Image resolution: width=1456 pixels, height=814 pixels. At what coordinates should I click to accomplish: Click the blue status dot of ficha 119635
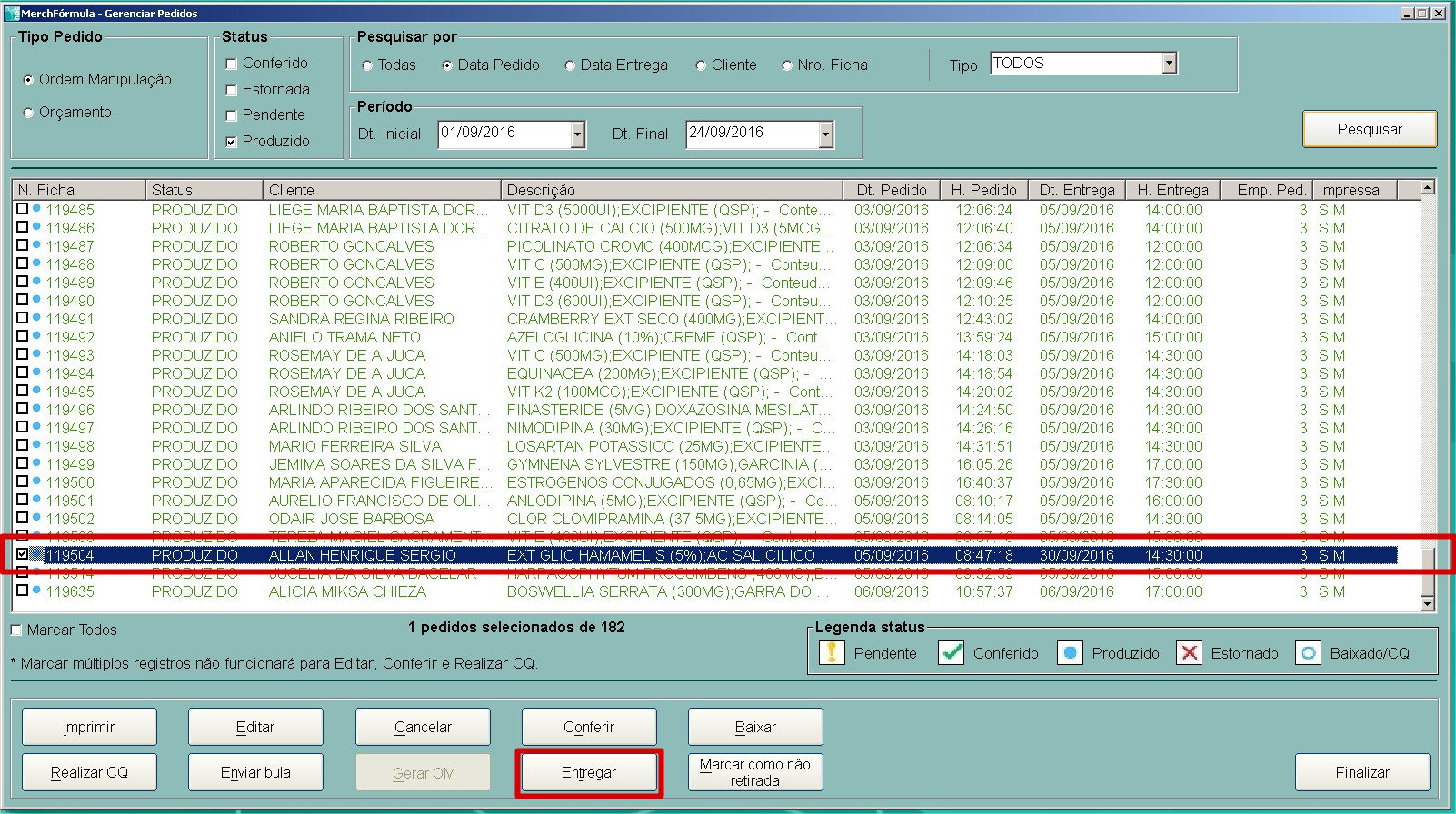pos(36,591)
